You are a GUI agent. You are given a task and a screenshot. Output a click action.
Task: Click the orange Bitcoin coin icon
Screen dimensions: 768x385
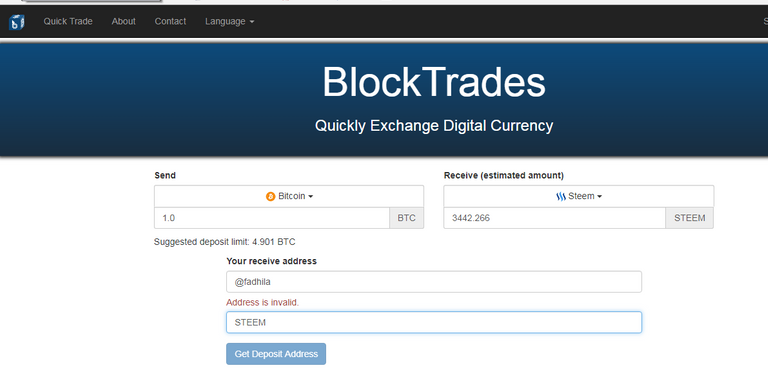(x=270, y=196)
